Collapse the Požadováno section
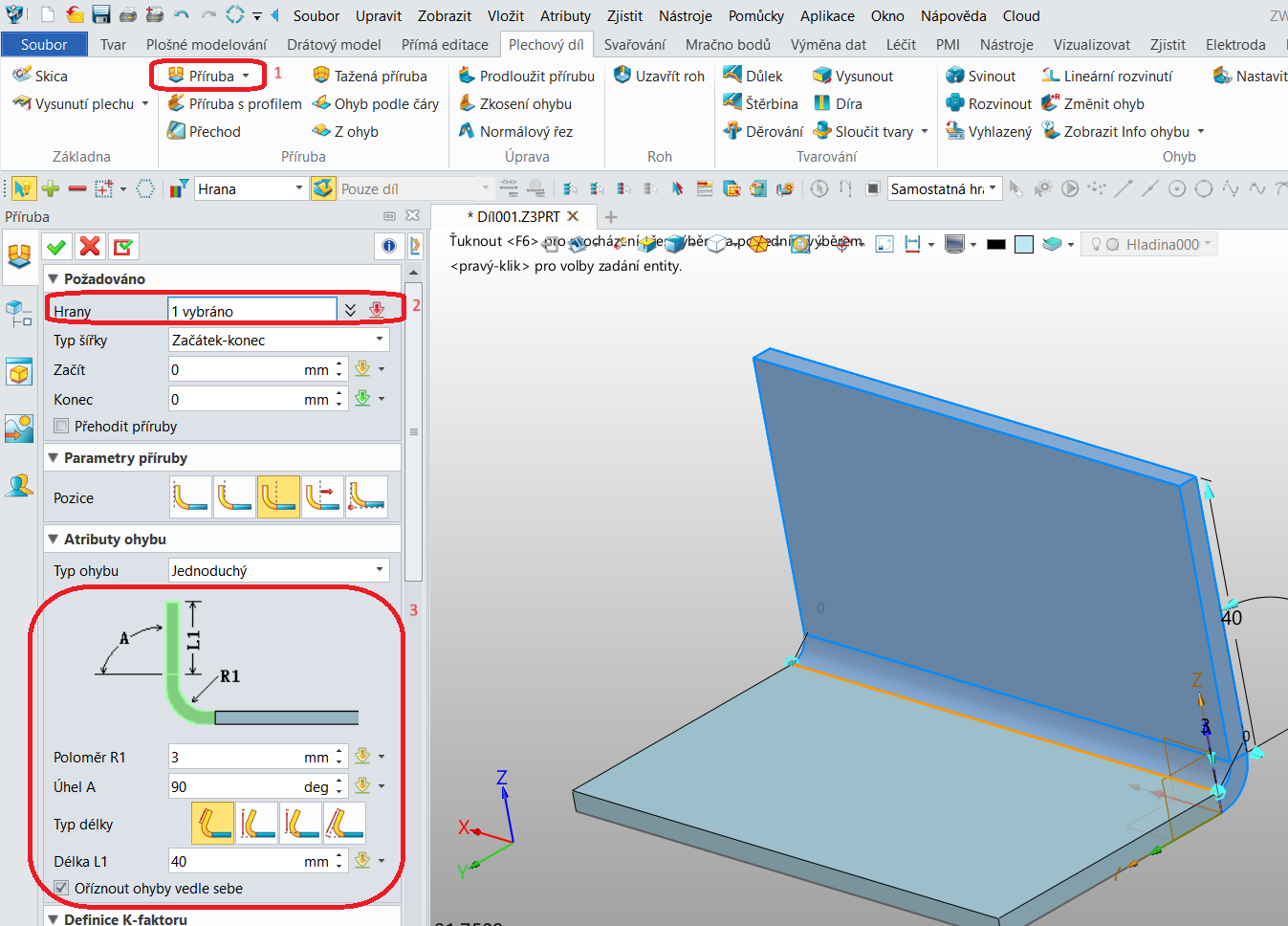Viewport: 1288px width, 926px height. pos(54,278)
